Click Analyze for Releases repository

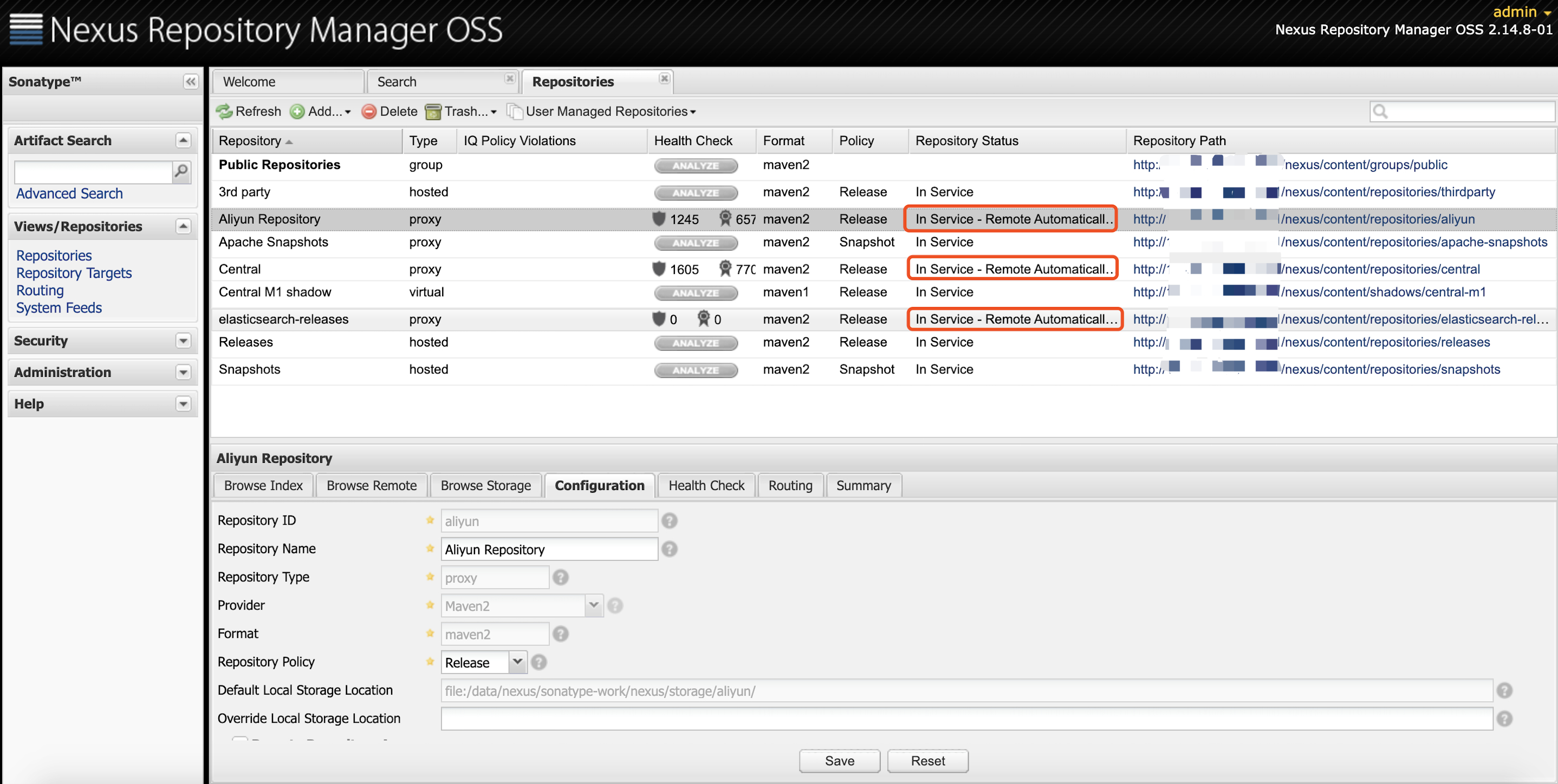(696, 343)
